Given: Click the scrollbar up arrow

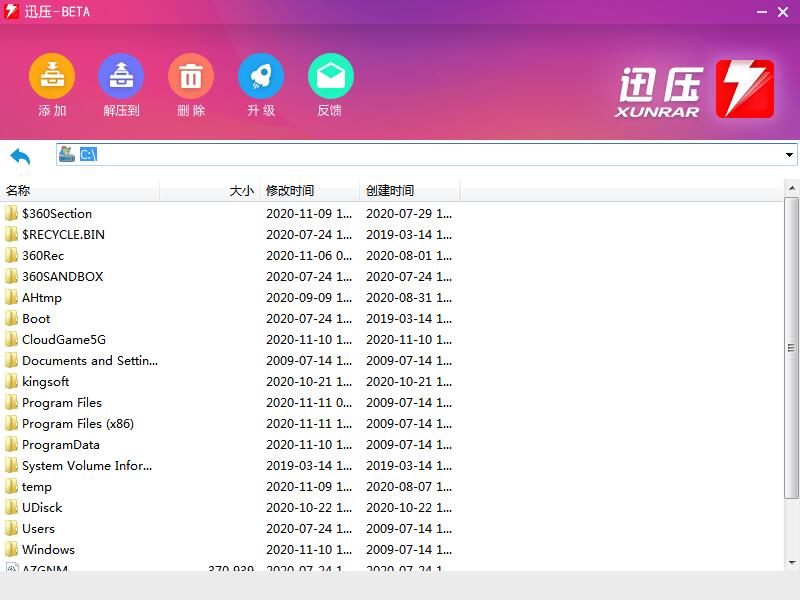Looking at the screenshot, I should (791, 188).
